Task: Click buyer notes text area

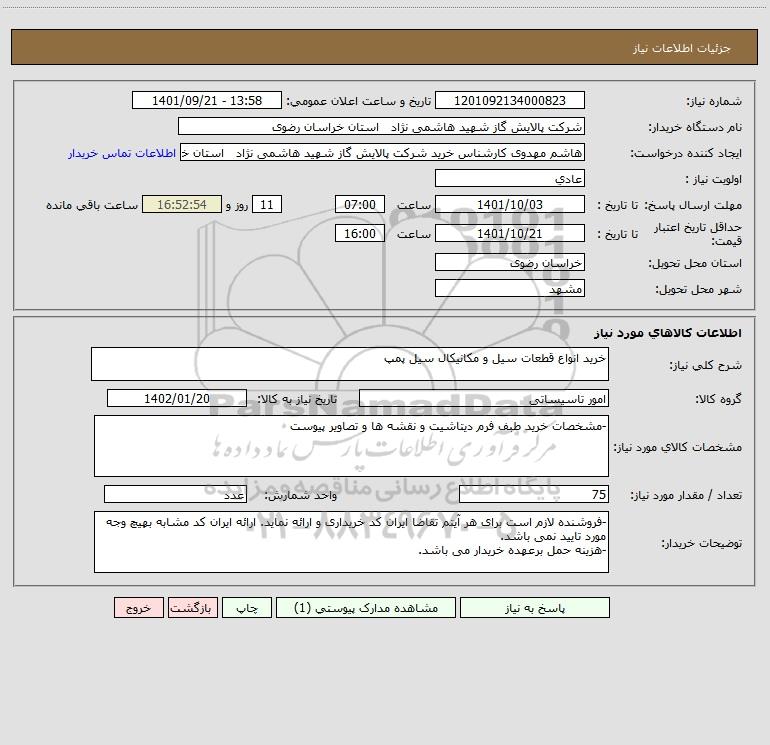Action: (x=351, y=542)
